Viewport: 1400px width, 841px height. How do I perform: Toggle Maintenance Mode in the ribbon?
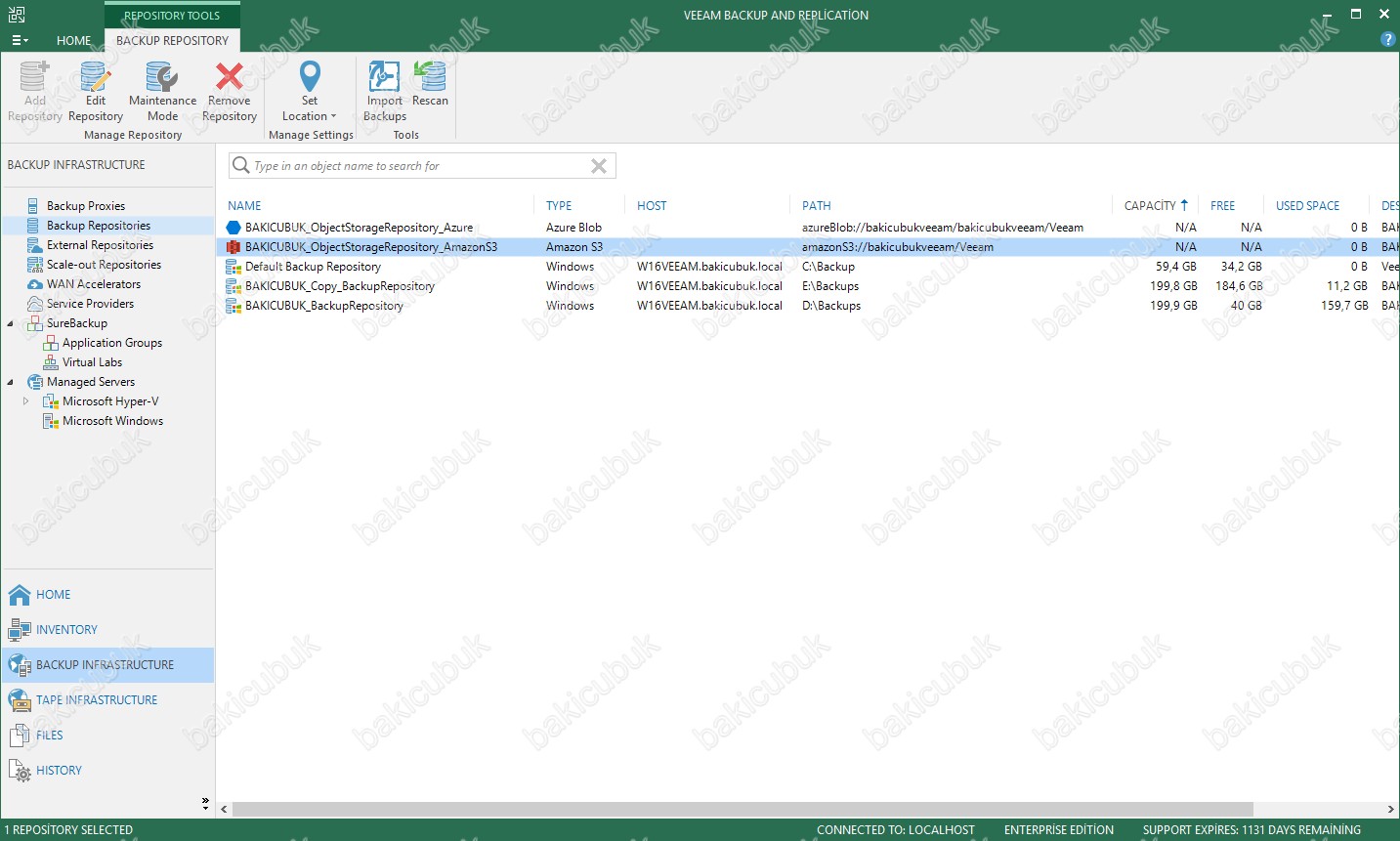coord(162,91)
